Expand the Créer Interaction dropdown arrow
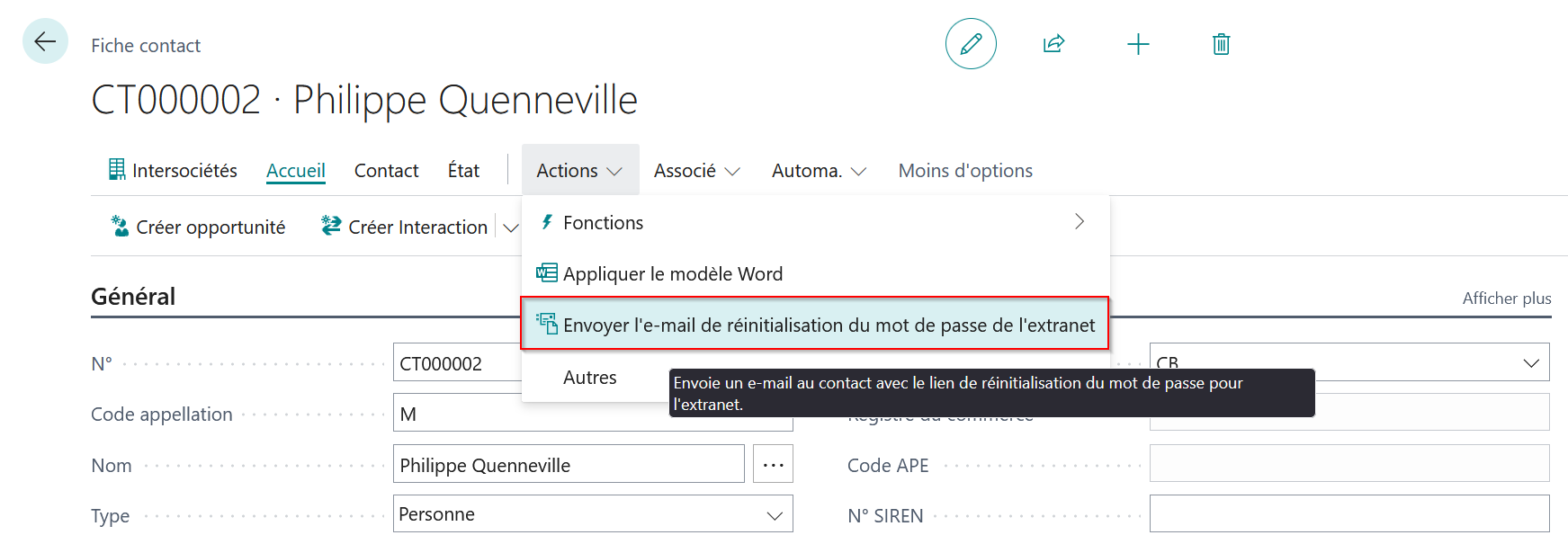The height and width of the screenshot is (544, 1568). click(x=510, y=227)
